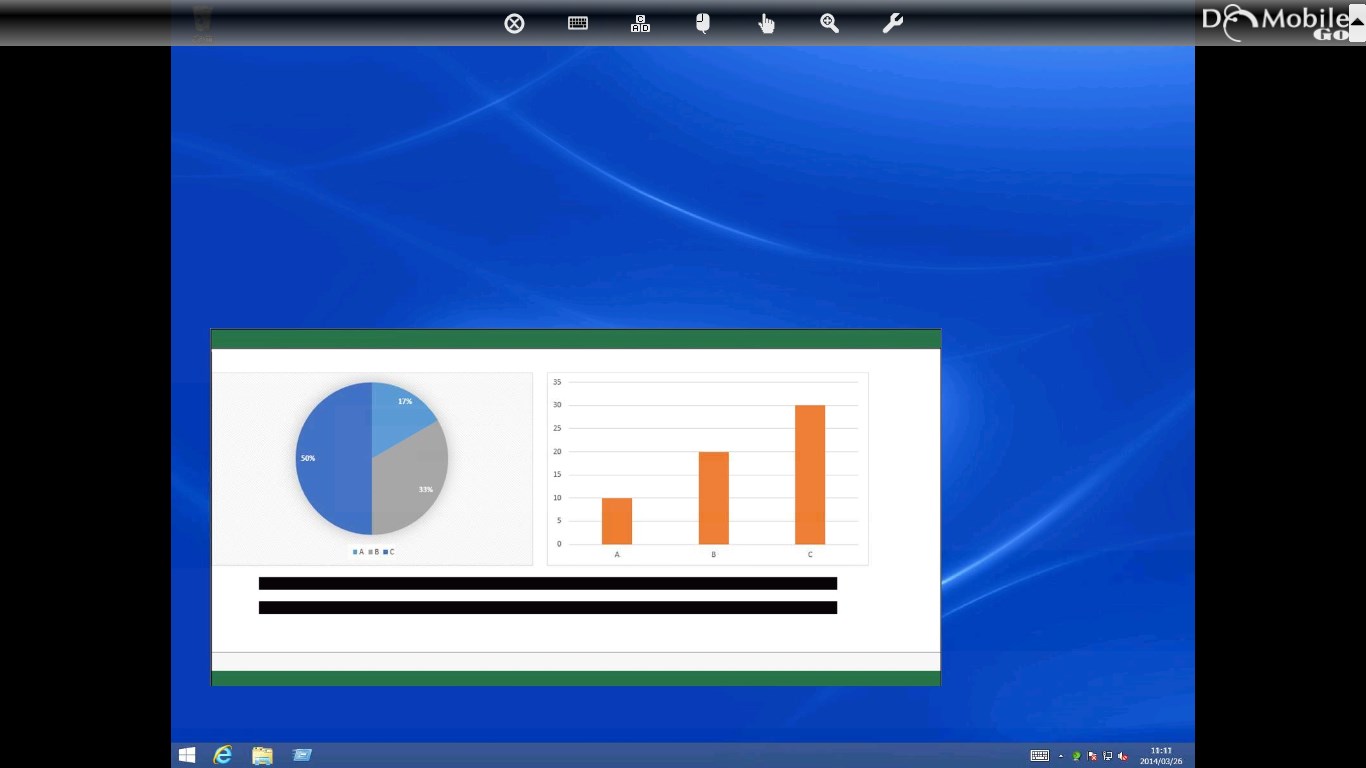Screen dimensions: 1366x768
Task: Collapse the toolbar with the top-right arrow
Action: tap(1357, 9)
